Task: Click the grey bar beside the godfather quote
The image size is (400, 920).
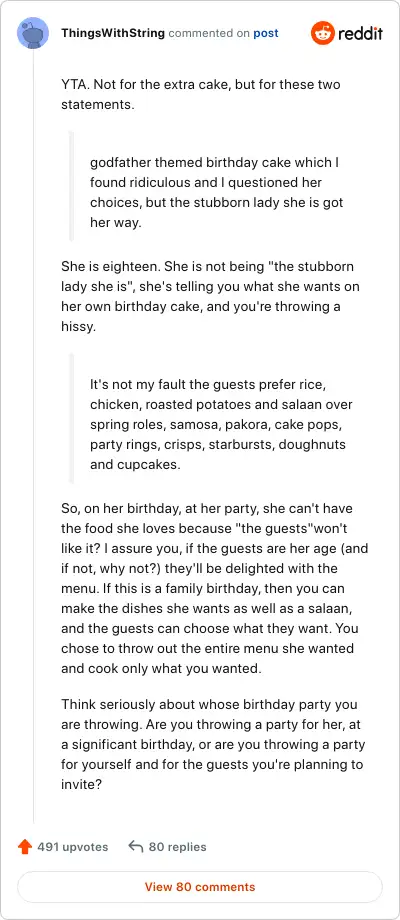Action: tap(72, 187)
